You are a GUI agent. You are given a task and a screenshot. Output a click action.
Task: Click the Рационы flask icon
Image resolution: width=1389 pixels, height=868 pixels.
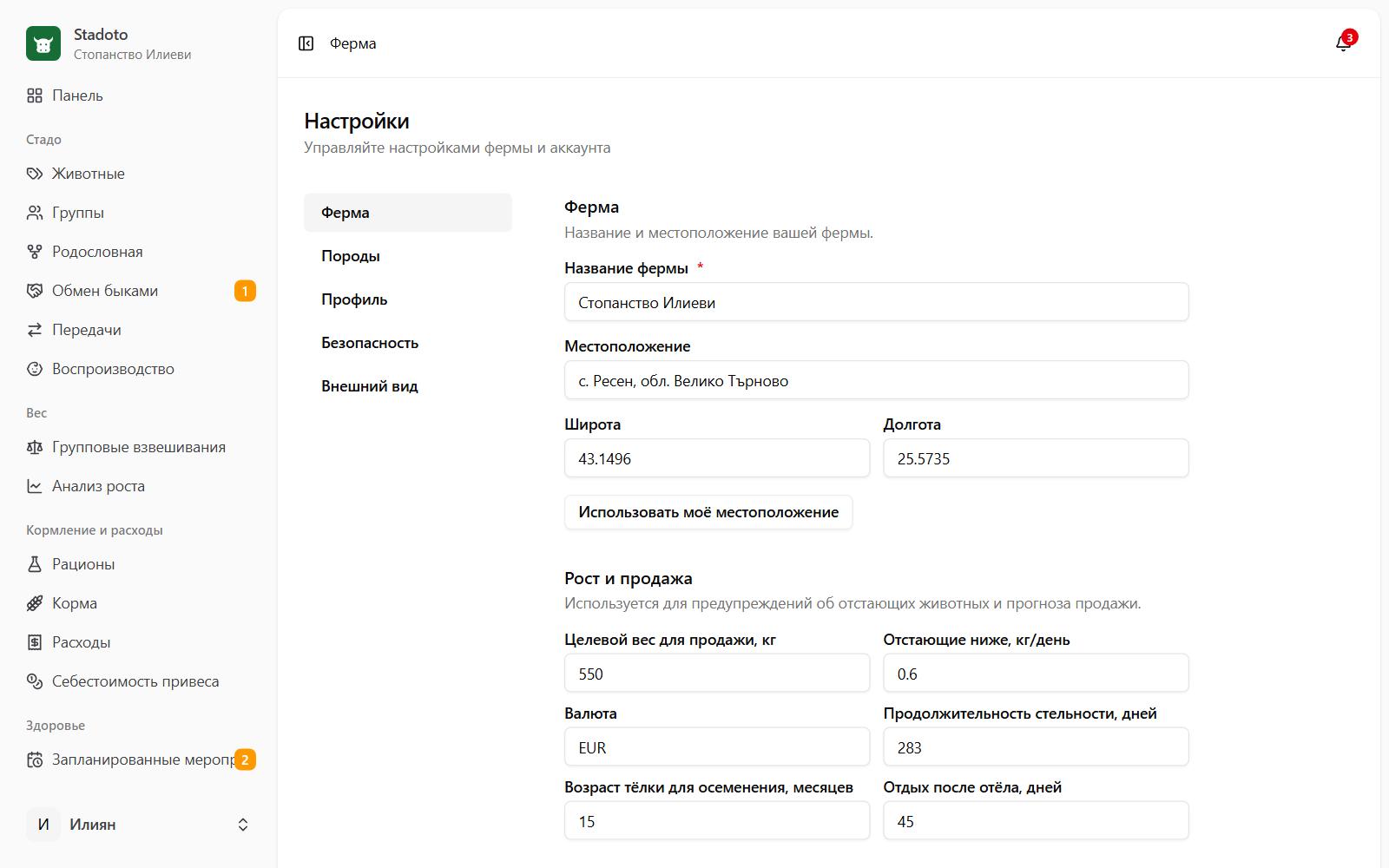tap(35, 564)
